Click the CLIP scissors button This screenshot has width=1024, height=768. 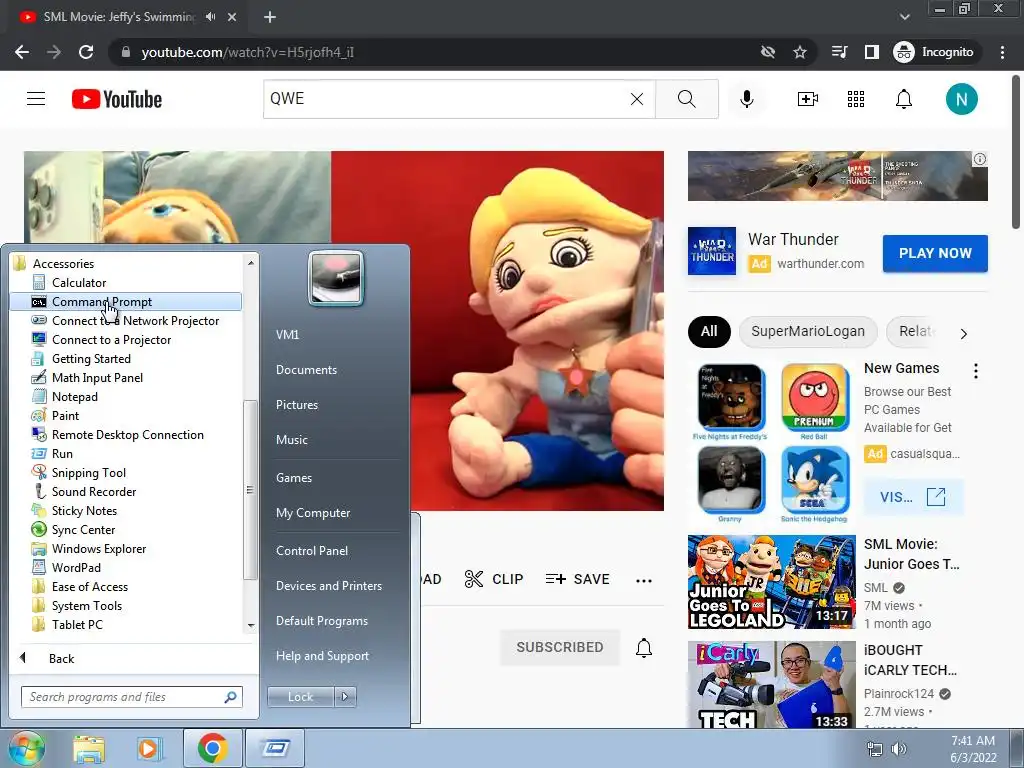pyautogui.click(x=494, y=579)
